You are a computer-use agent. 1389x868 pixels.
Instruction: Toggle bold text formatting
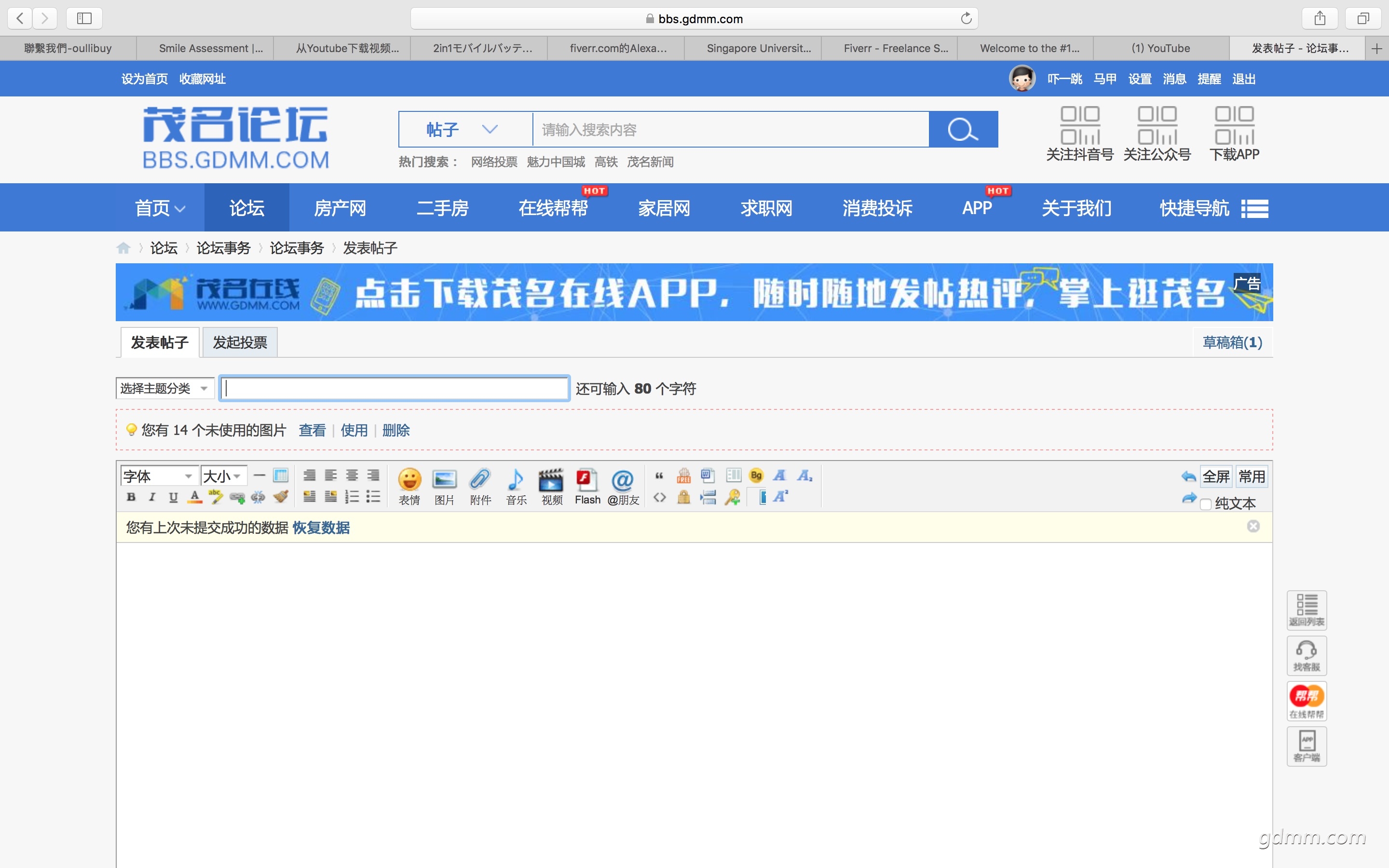click(x=131, y=497)
